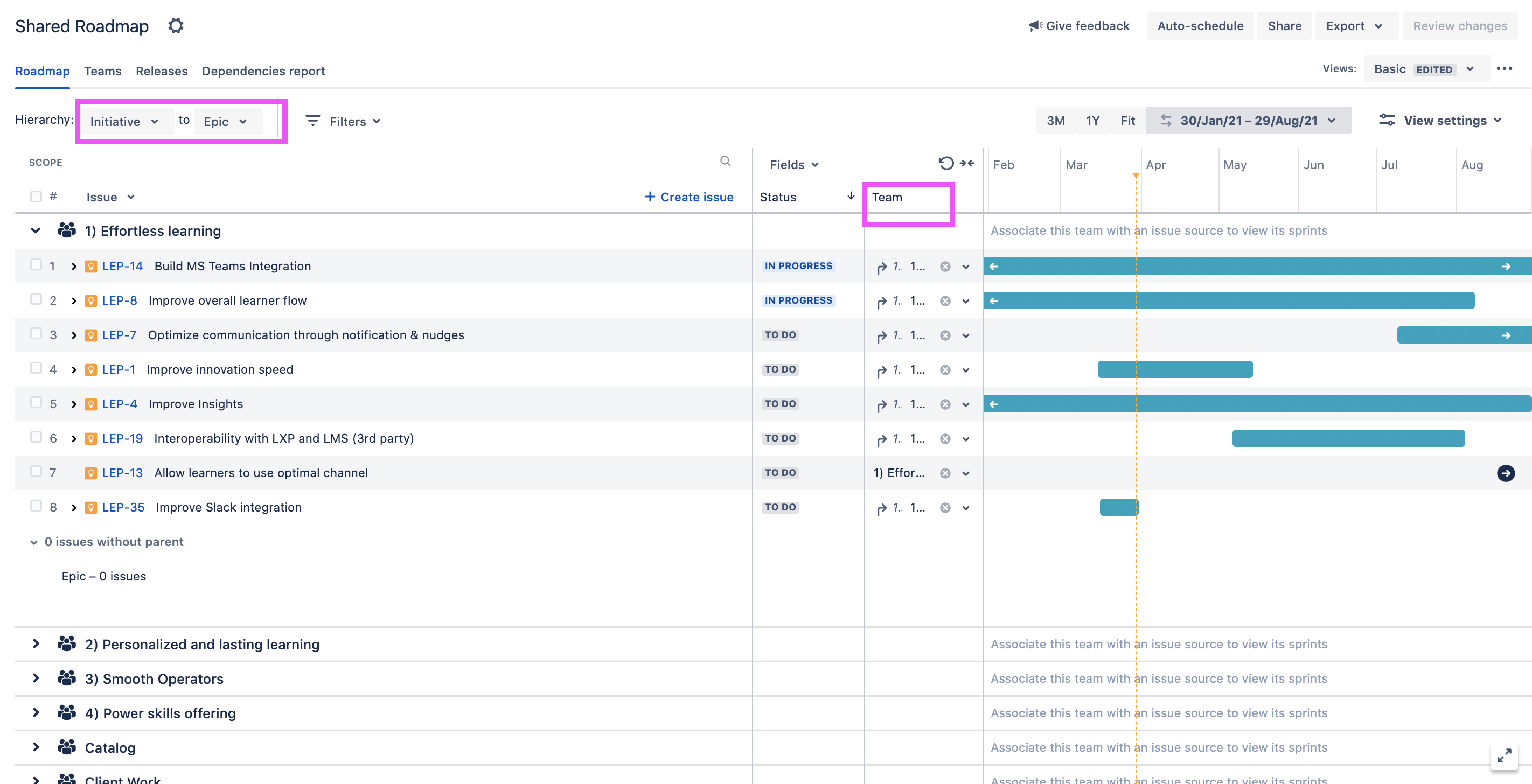The width and height of the screenshot is (1532, 784).
Task: Expand the Smooth Operators initiative
Action: pyautogui.click(x=35, y=678)
